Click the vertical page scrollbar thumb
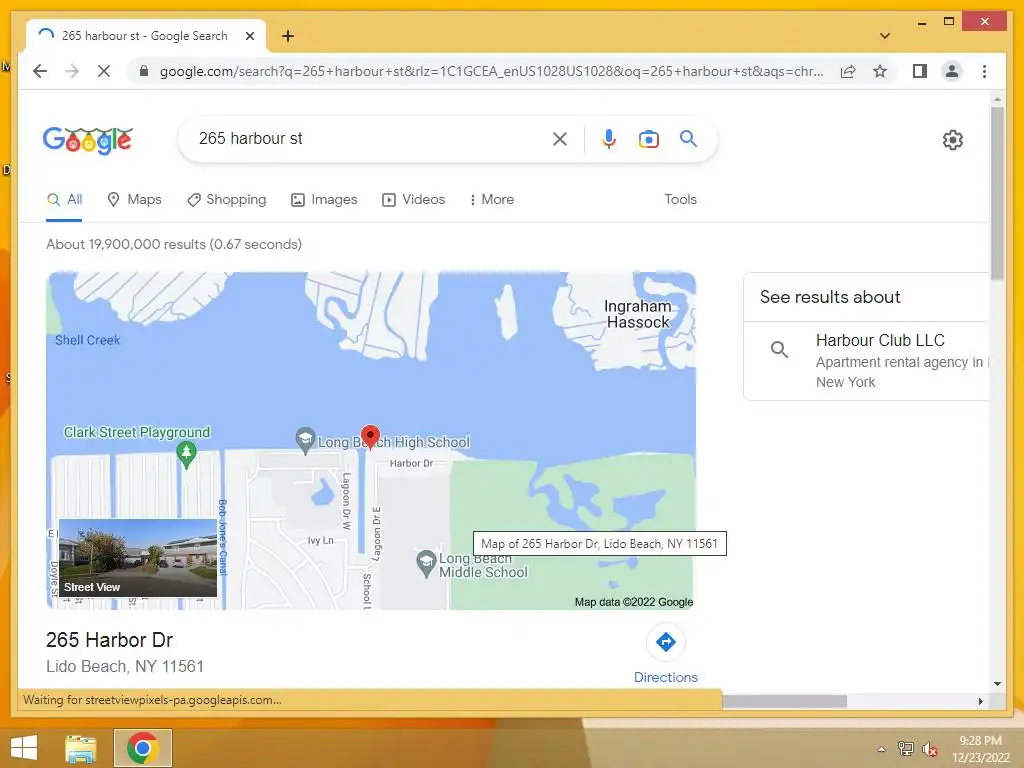The width and height of the screenshot is (1024, 768). click(997, 193)
